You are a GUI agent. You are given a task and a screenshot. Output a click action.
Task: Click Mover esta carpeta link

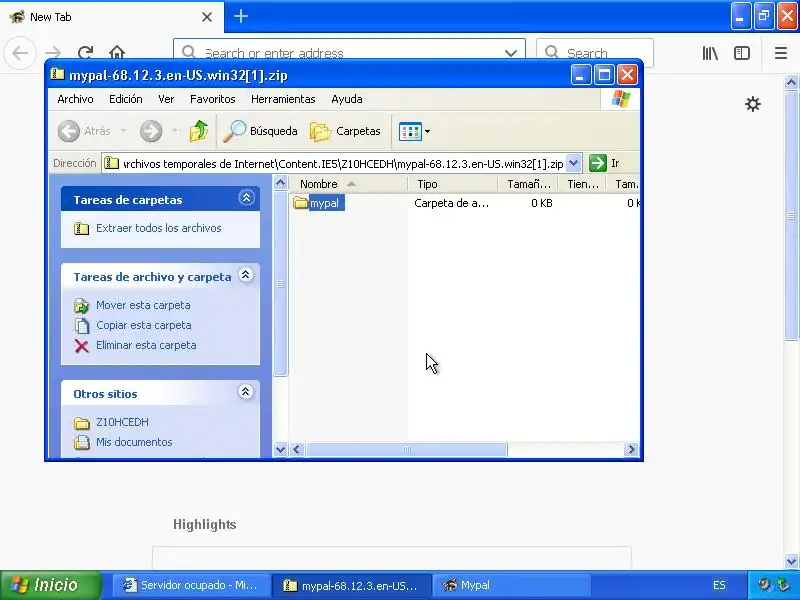click(143, 305)
